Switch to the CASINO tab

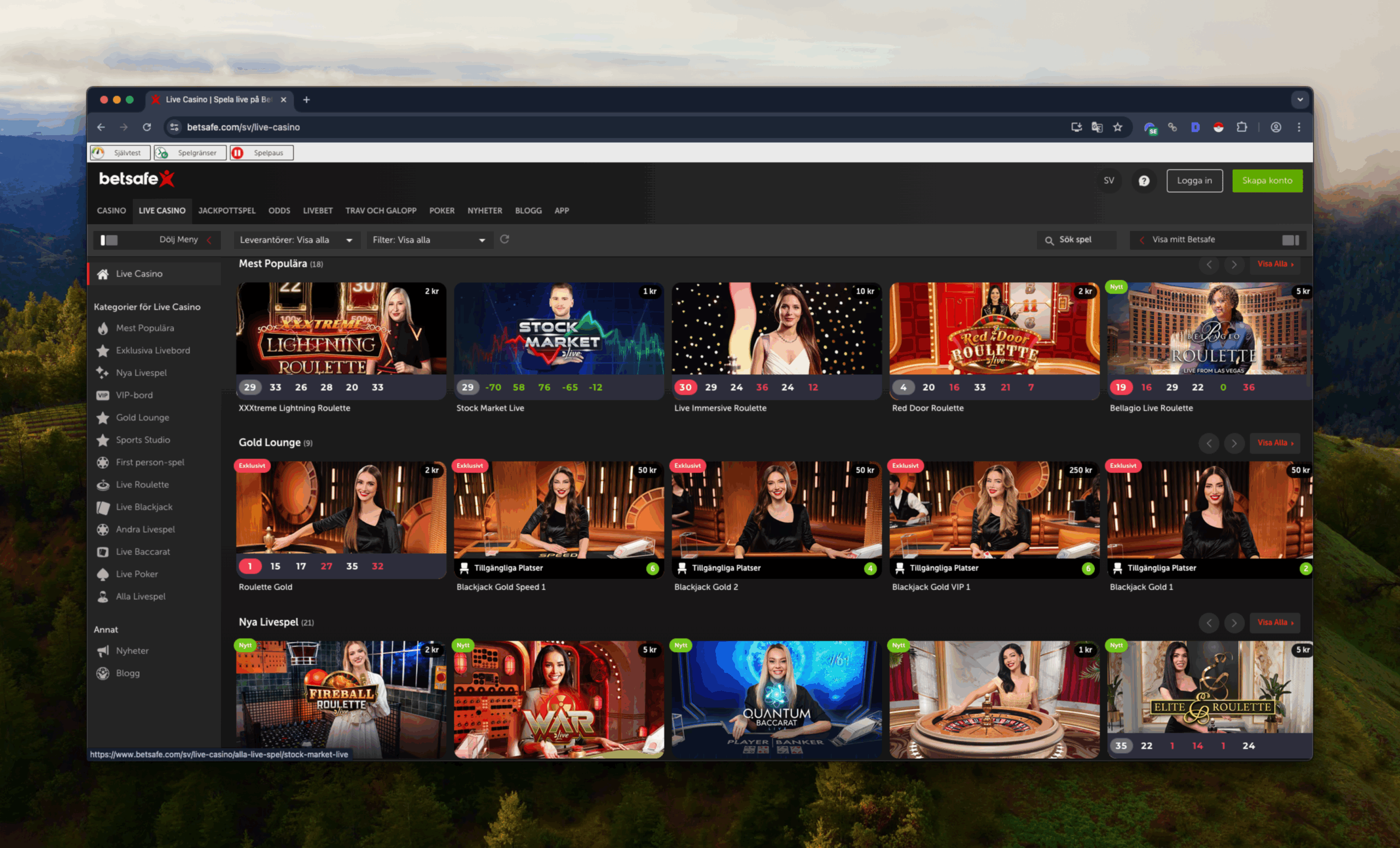[x=112, y=211]
